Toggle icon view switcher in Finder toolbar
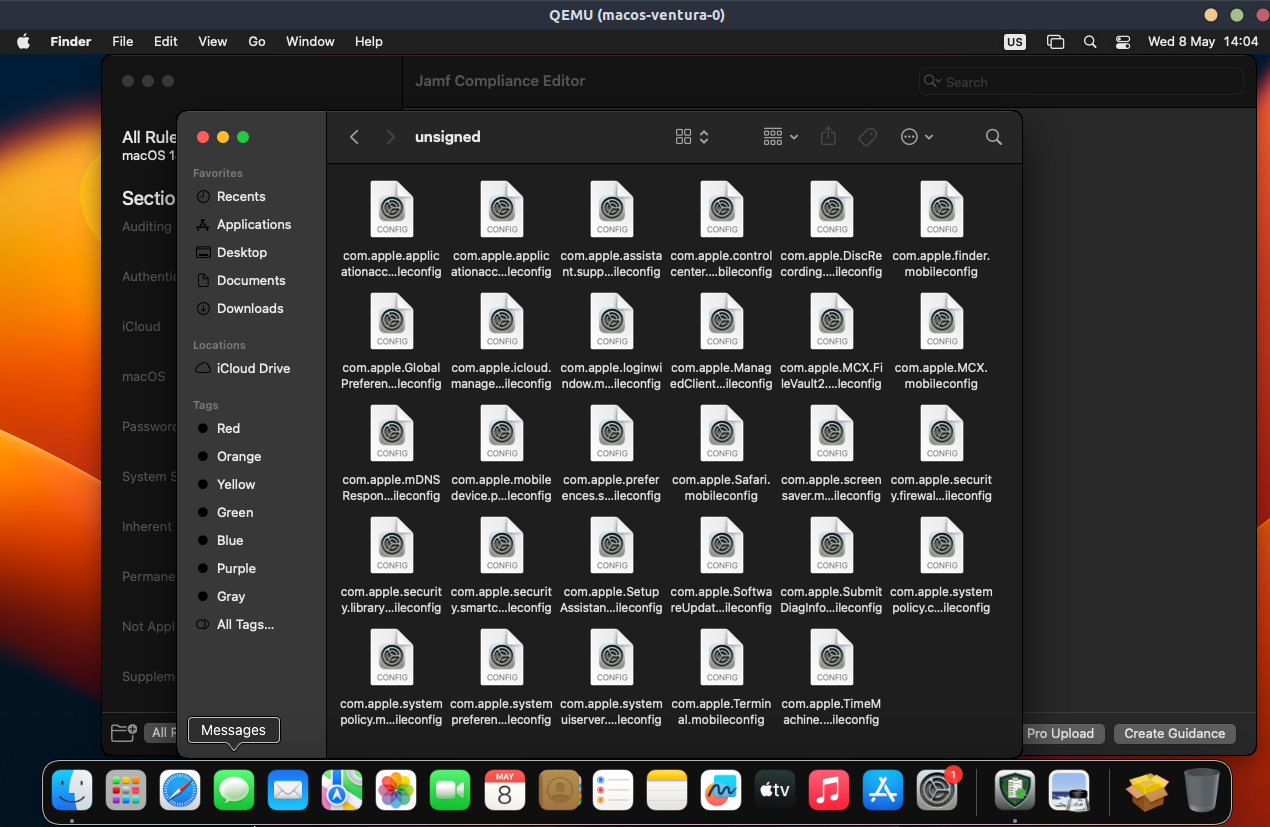This screenshot has height=827, width=1270. pyautogui.click(x=691, y=137)
